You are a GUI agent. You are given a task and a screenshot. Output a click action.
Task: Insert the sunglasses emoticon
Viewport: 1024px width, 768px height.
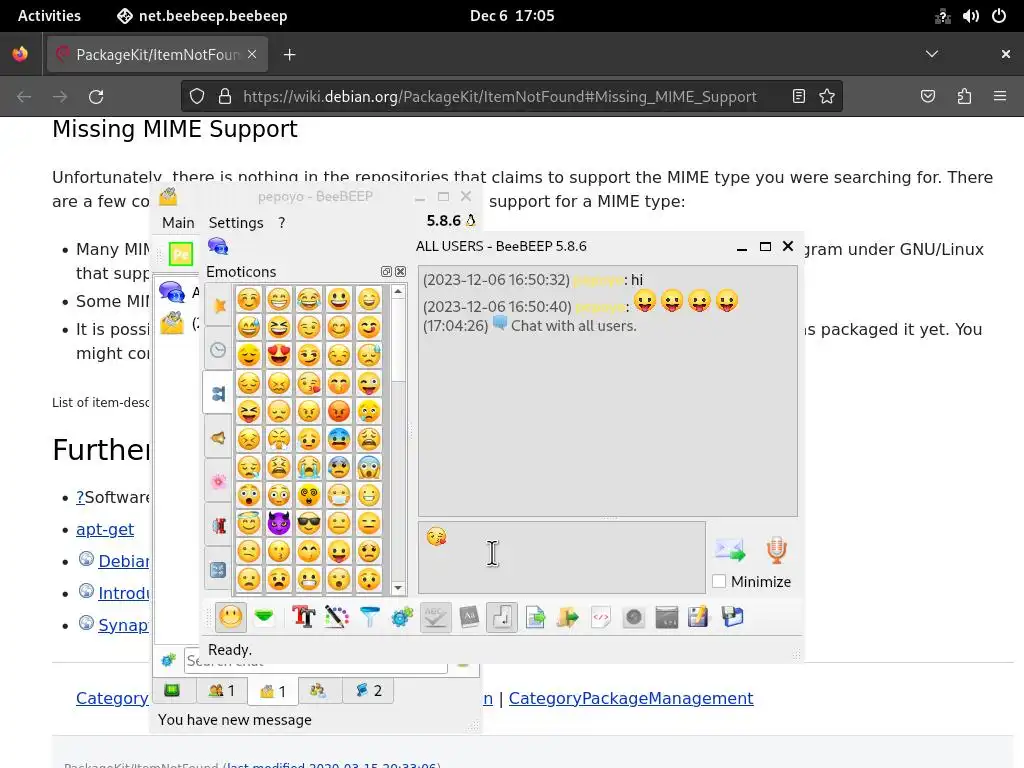[x=309, y=523]
